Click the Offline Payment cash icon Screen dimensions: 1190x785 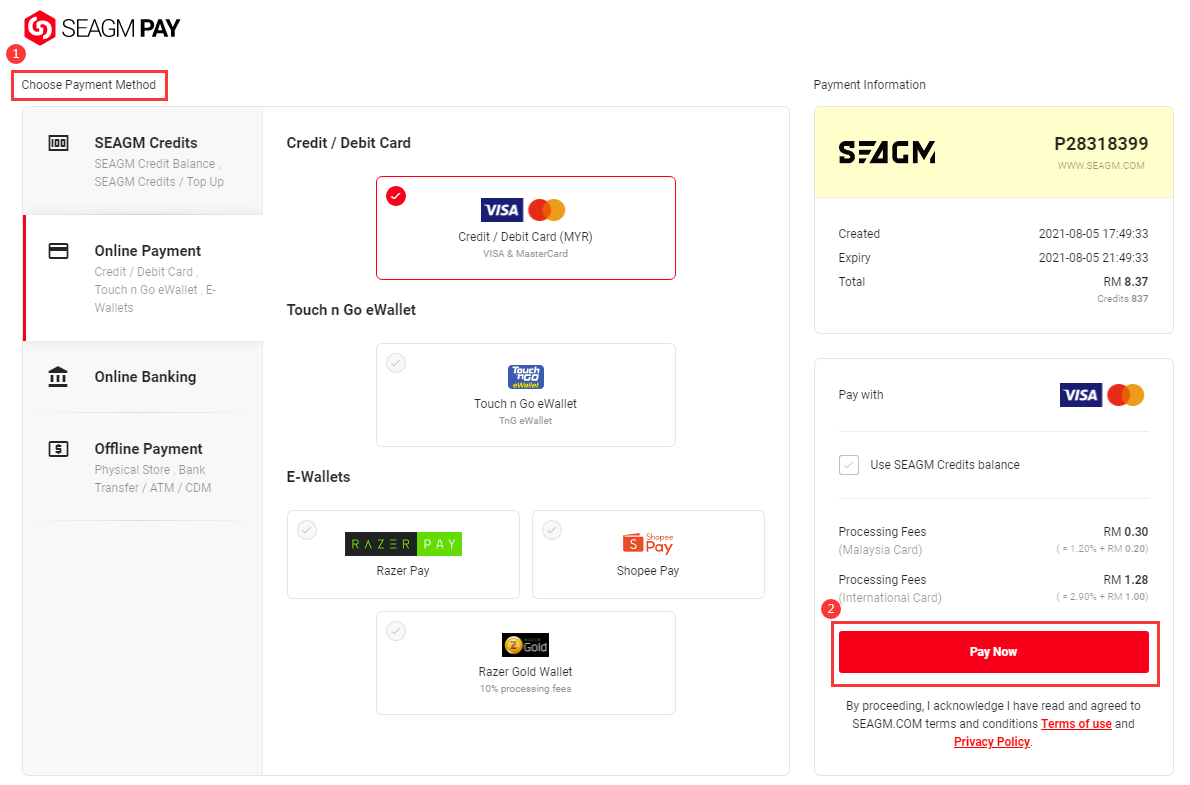pos(58,449)
